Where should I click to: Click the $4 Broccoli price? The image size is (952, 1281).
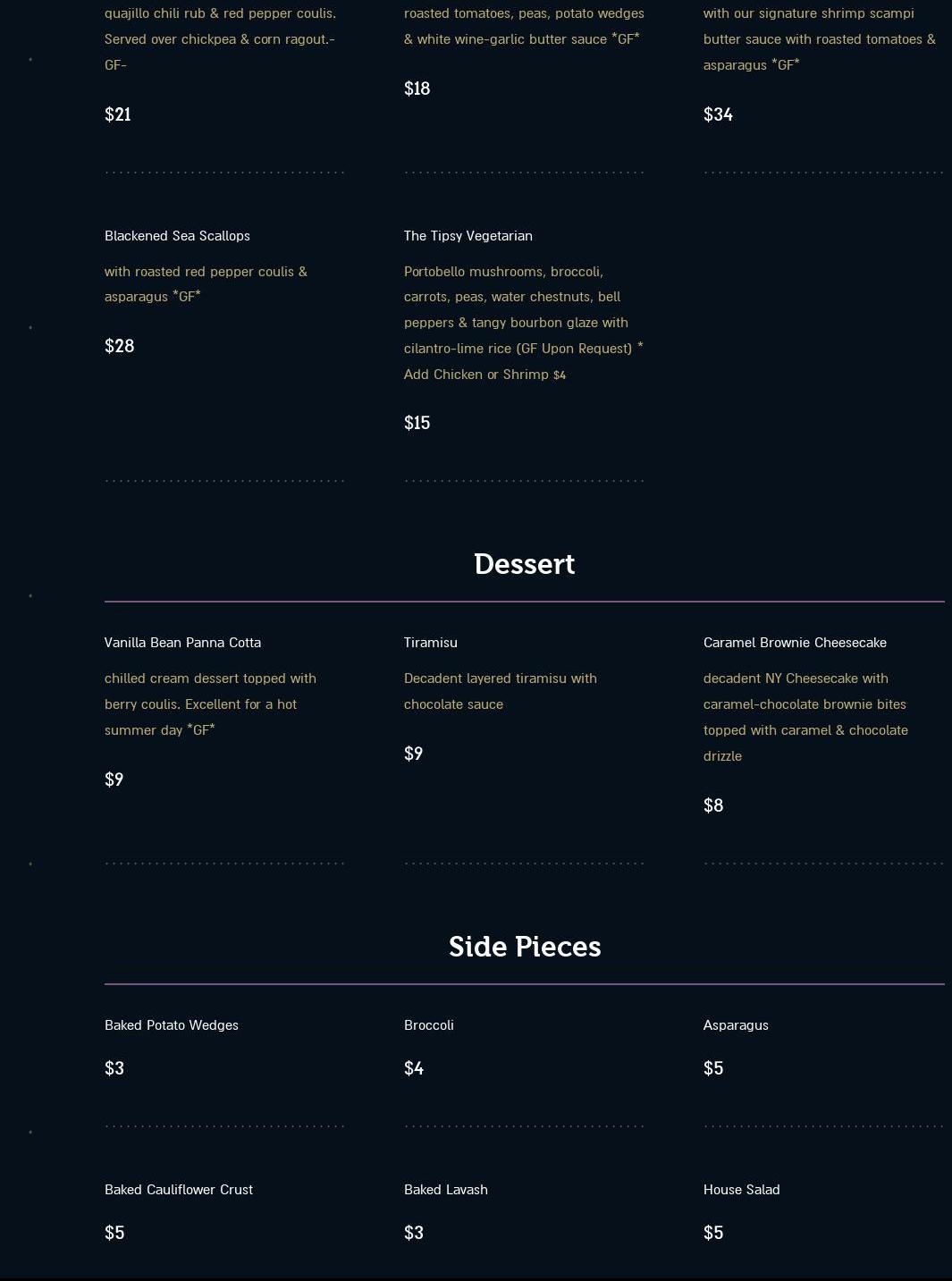pyautogui.click(x=413, y=1069)
